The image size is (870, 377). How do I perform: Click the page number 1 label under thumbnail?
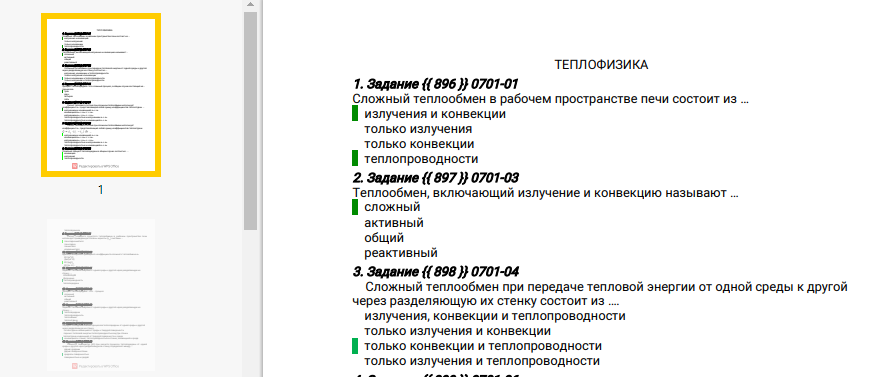[x=101, y=189]
